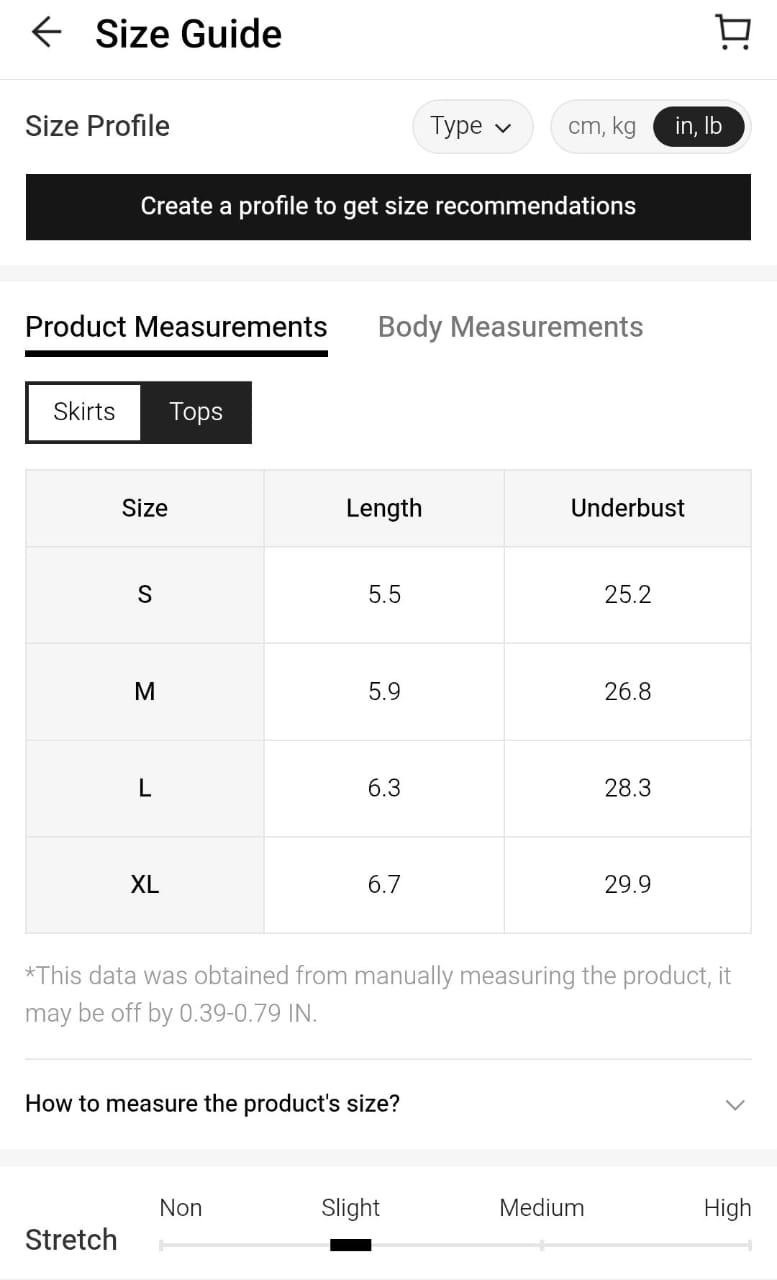Select the in, lb unit option

(698, 127)
